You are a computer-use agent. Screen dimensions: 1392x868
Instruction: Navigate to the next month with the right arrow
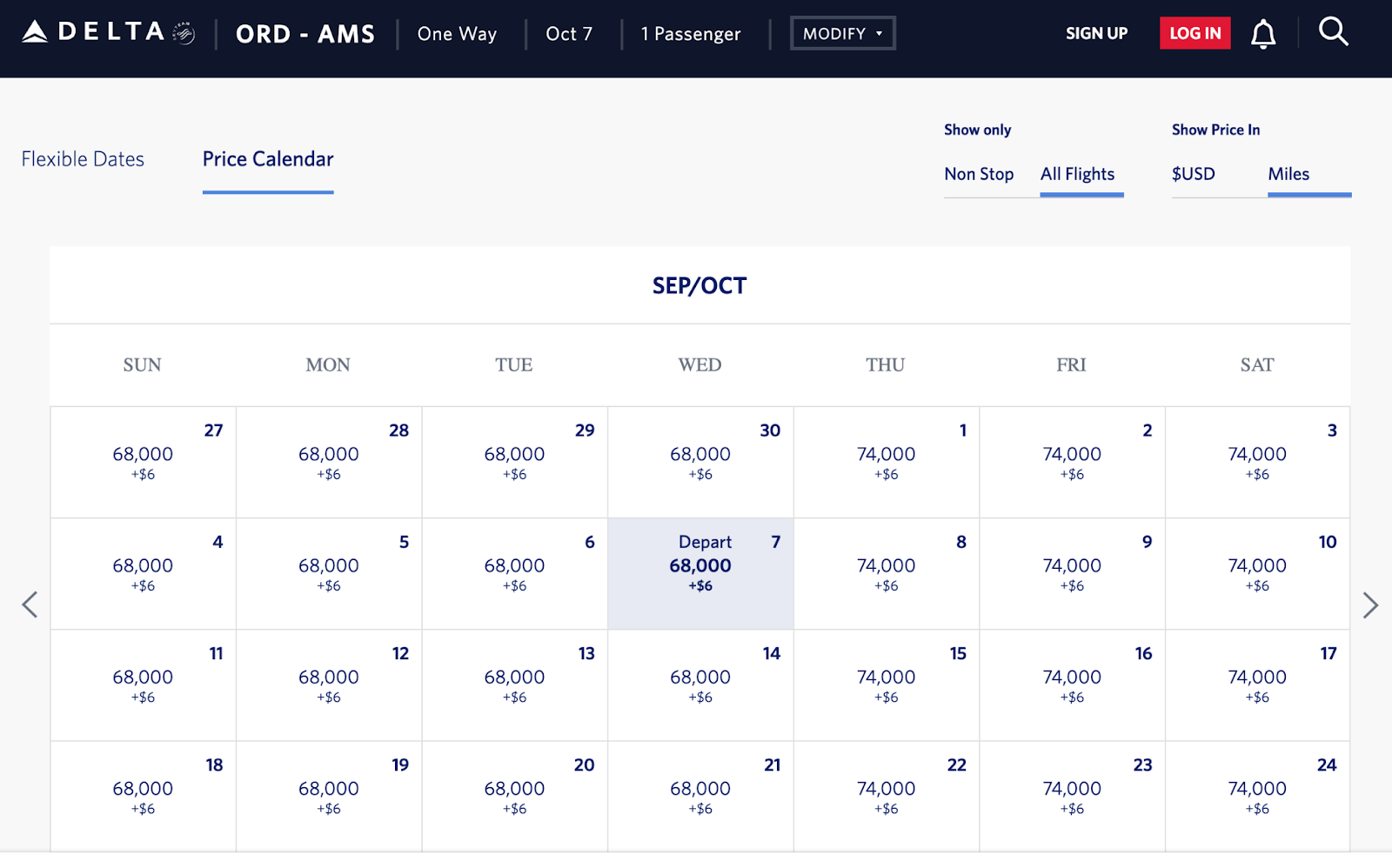tap(1369, 604)
